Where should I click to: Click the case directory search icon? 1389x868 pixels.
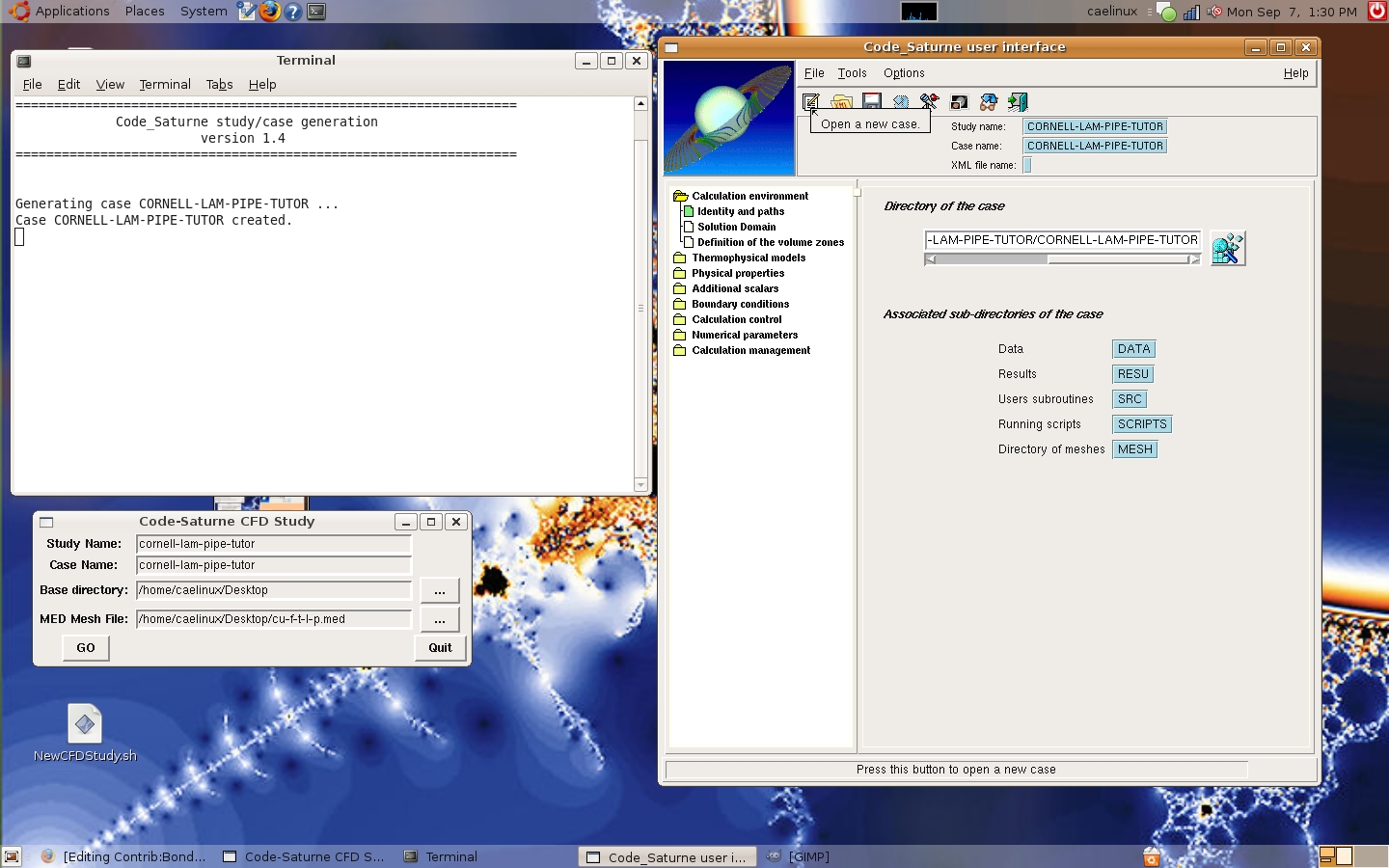1228,248
